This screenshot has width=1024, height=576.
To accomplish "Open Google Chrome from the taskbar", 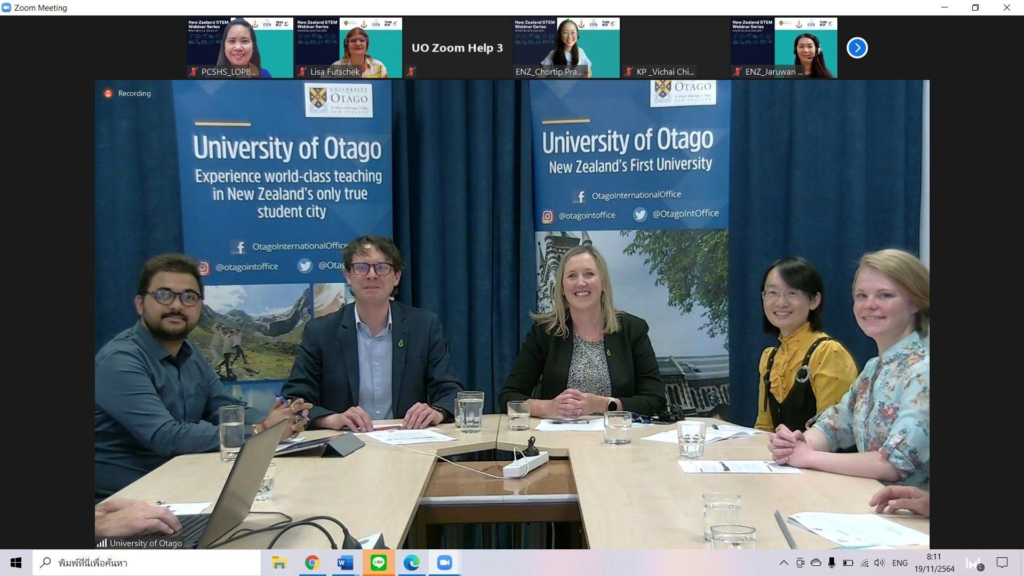I will pyautogui.click(x=312, y=562).
